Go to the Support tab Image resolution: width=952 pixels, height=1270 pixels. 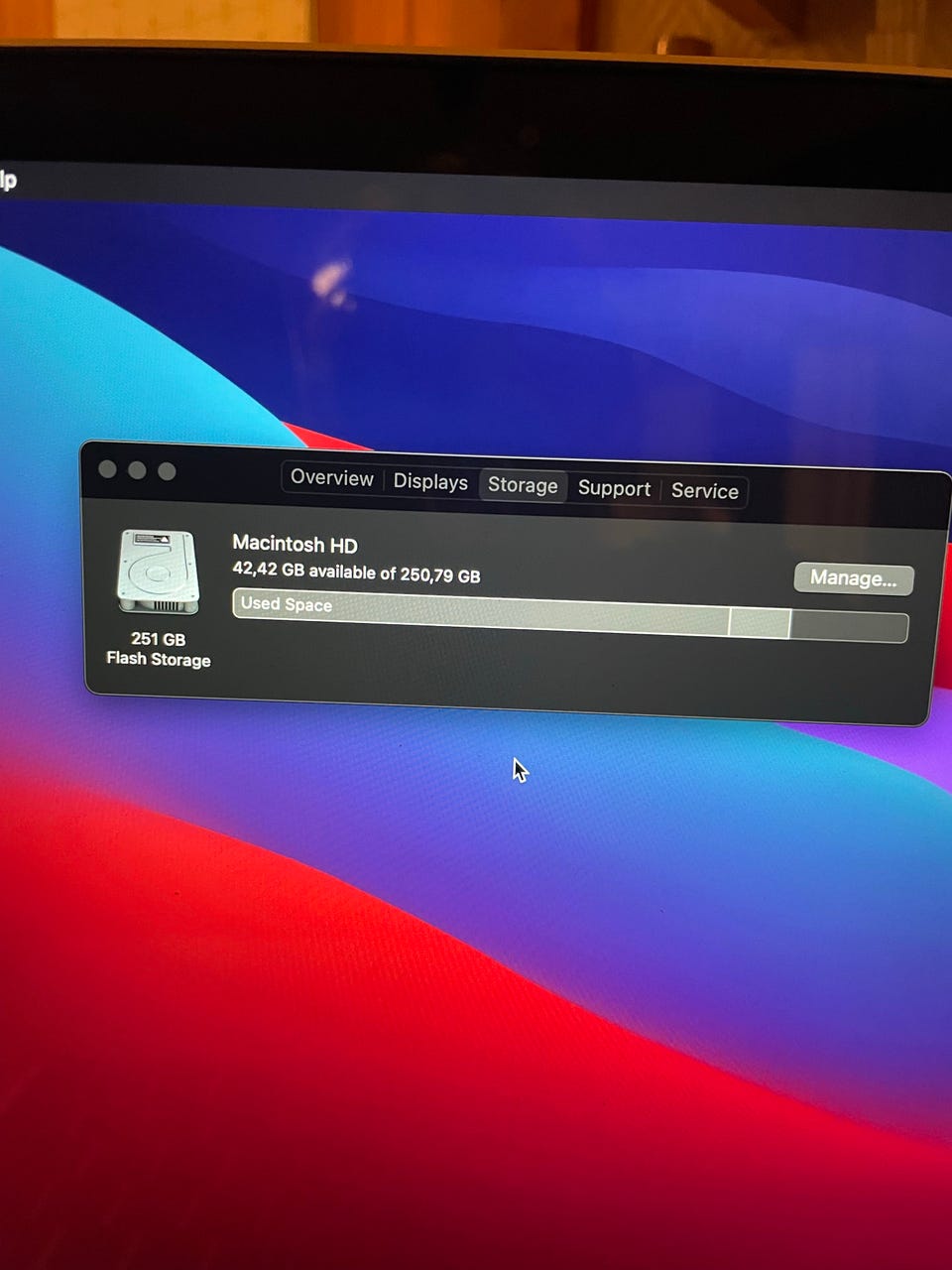(614, 488)
